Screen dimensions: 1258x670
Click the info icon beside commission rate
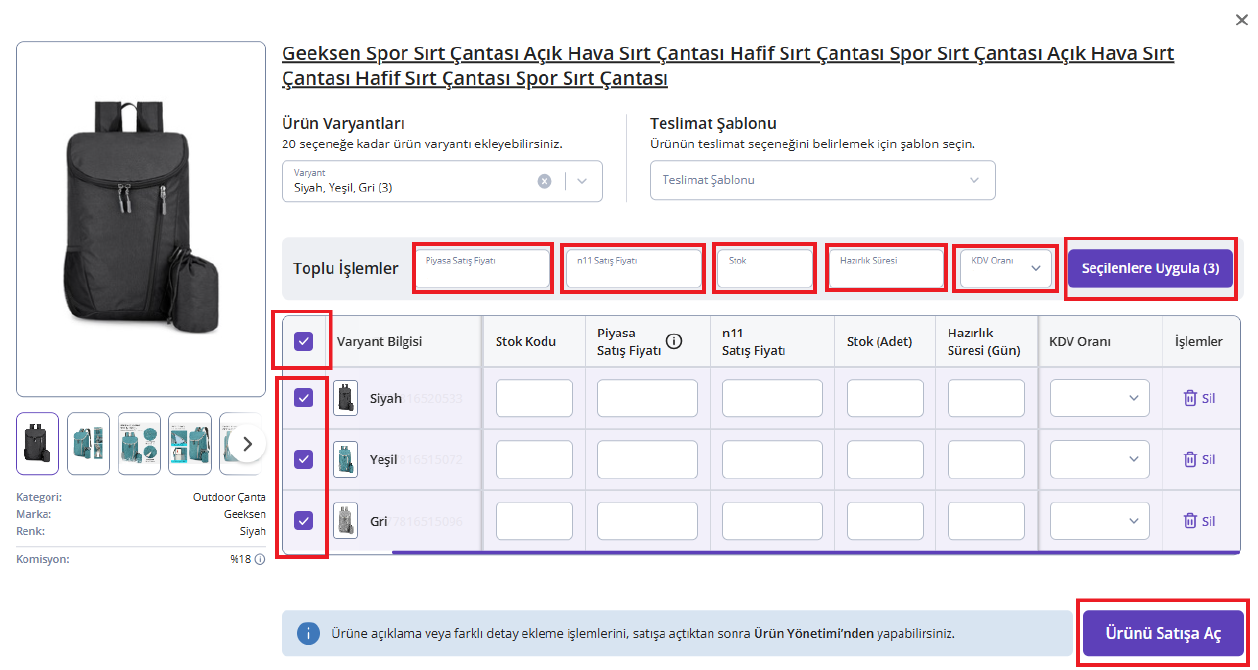[260, 560]
